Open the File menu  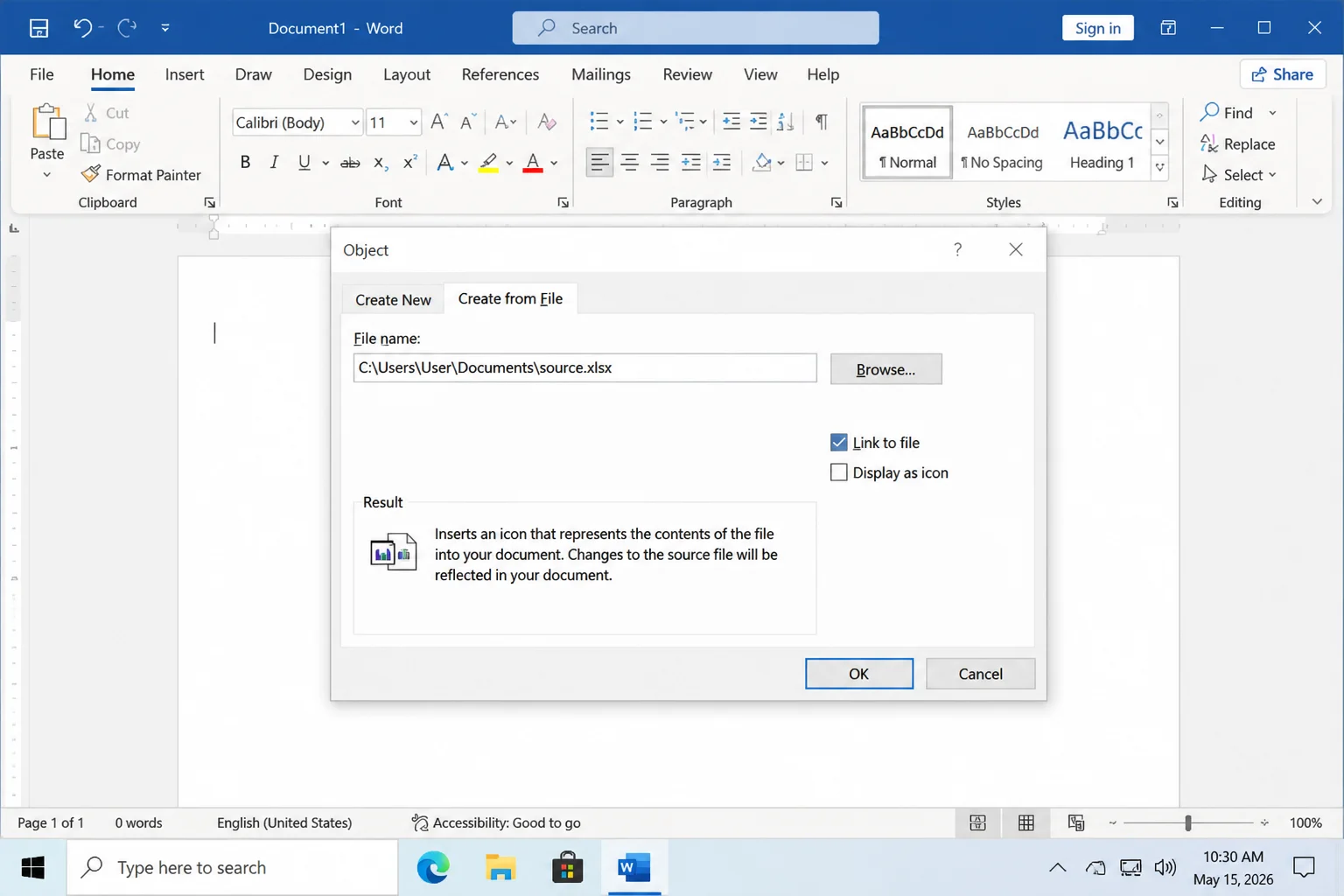(42, 74)
